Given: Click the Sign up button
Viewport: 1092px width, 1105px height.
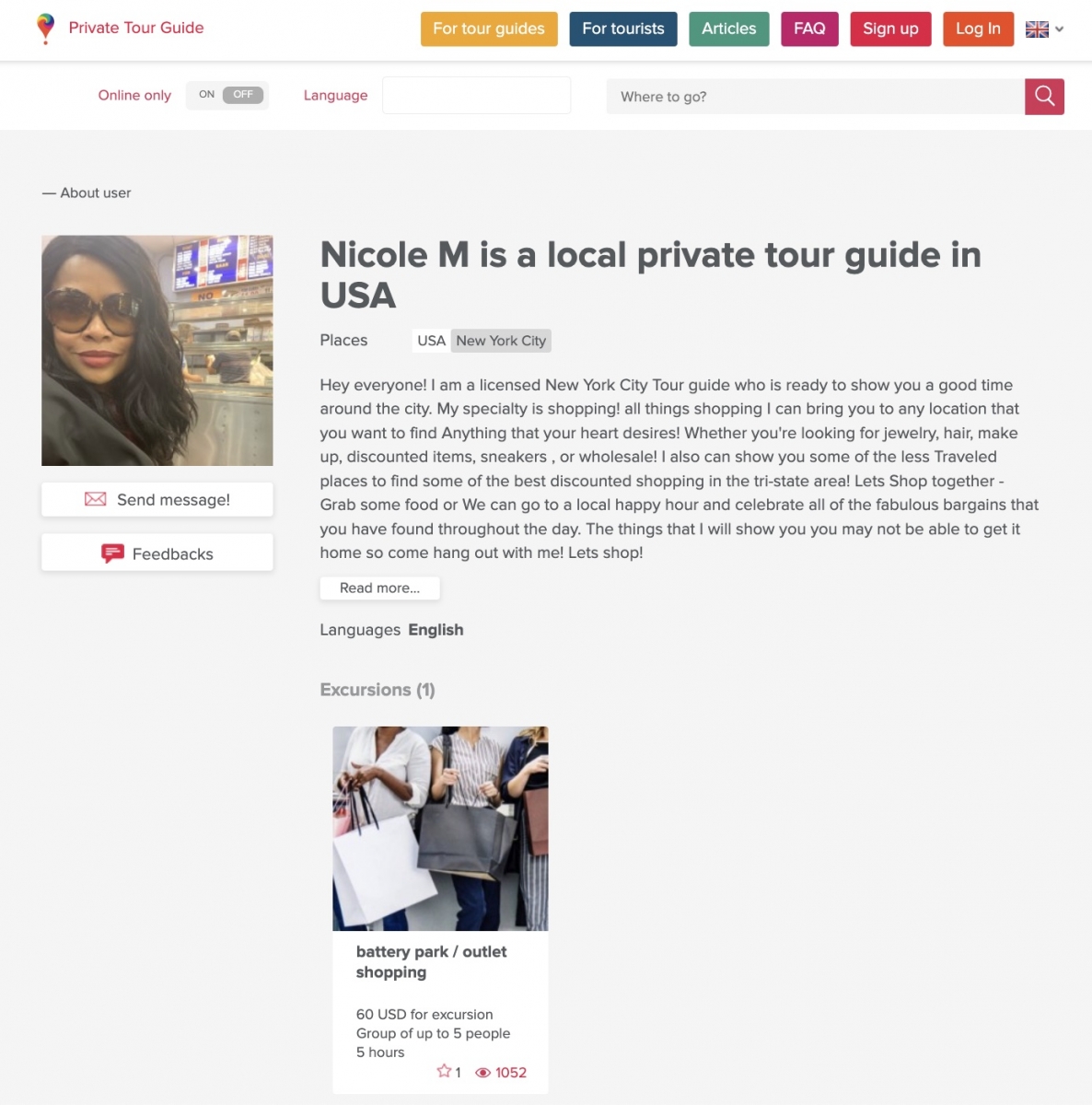Looking at the screenshot, I should [x=890, y=29].
